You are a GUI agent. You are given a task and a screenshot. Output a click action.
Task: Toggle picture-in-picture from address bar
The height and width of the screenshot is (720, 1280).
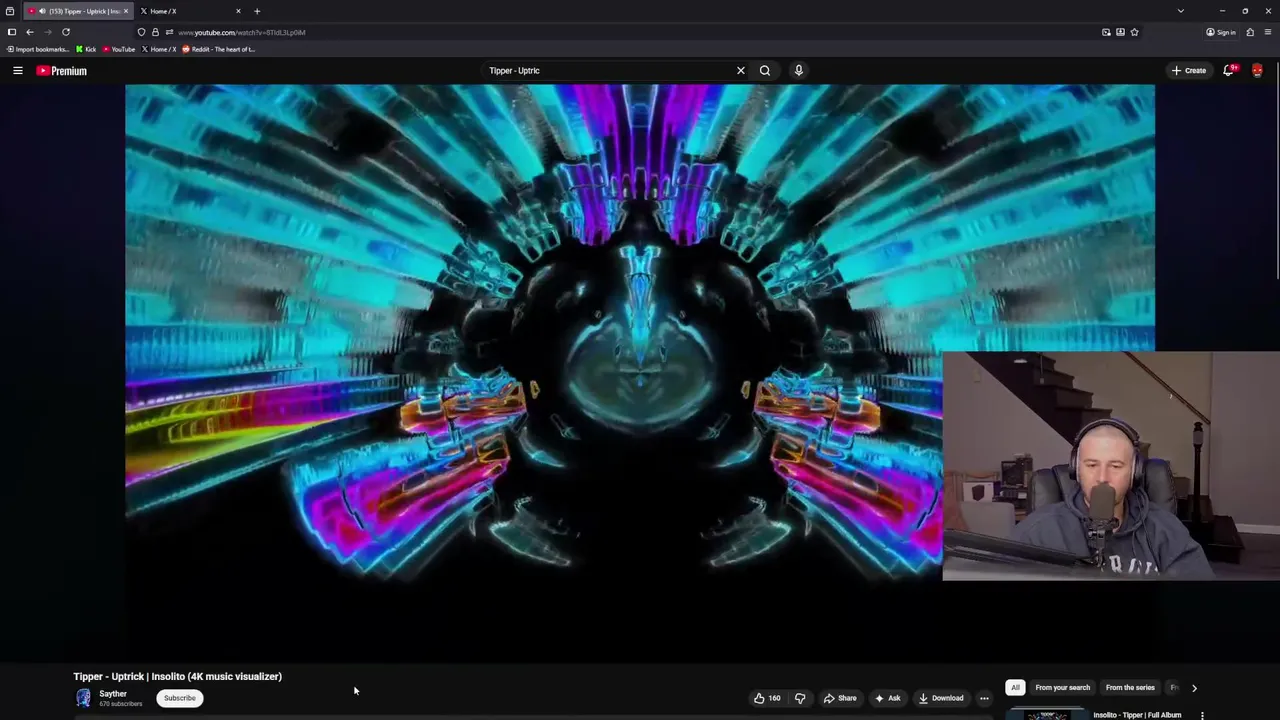tap(1106, 32)
